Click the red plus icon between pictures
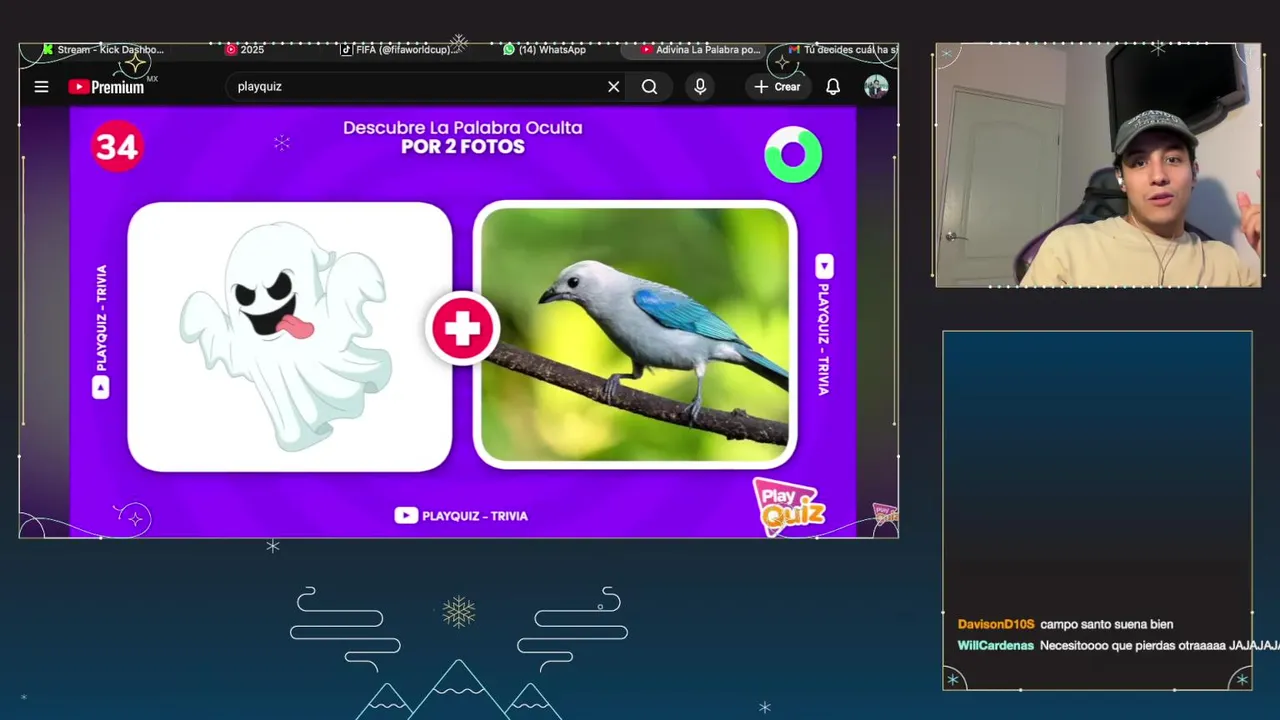Screen dimensions: 1280x720 (462, 328)
